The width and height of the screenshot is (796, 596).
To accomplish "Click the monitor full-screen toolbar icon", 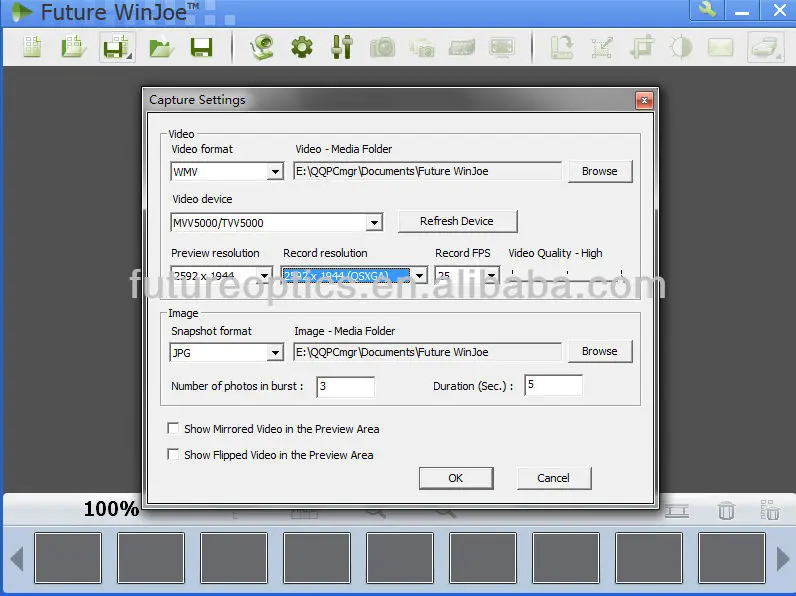I will point(502,48).
